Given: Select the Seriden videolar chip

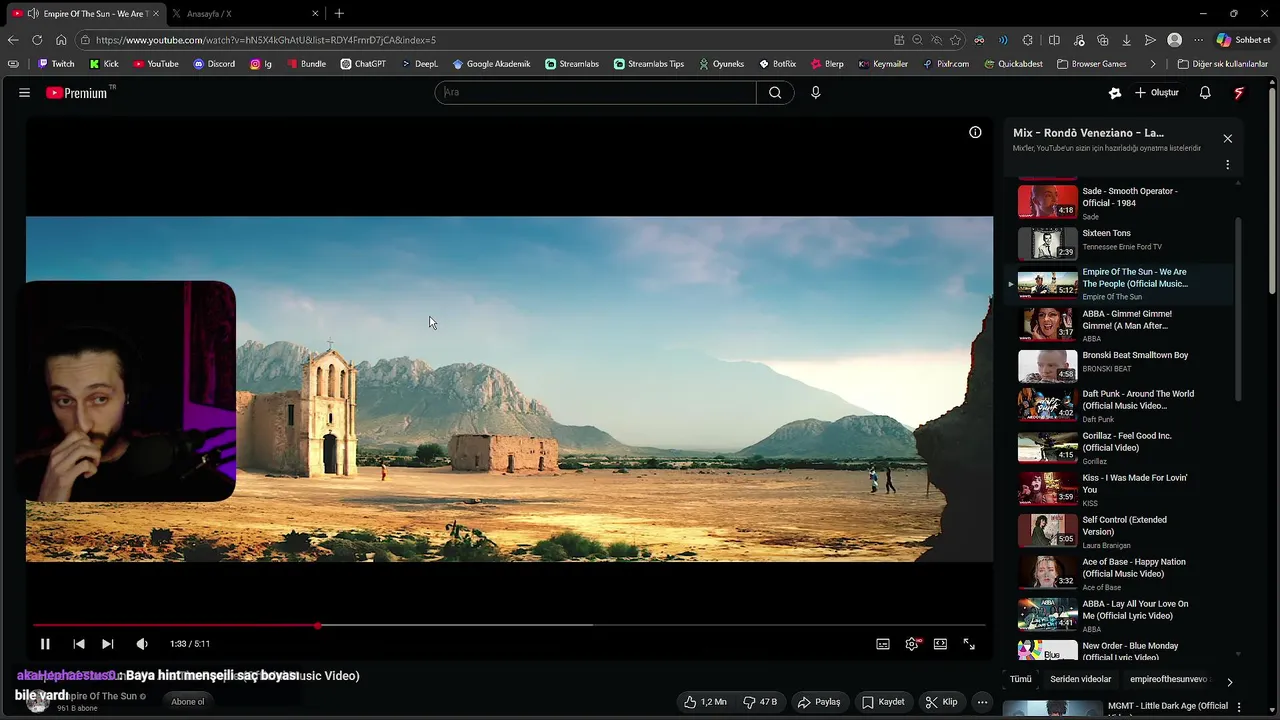Looking at the screenshot, I should [1080, 679].
